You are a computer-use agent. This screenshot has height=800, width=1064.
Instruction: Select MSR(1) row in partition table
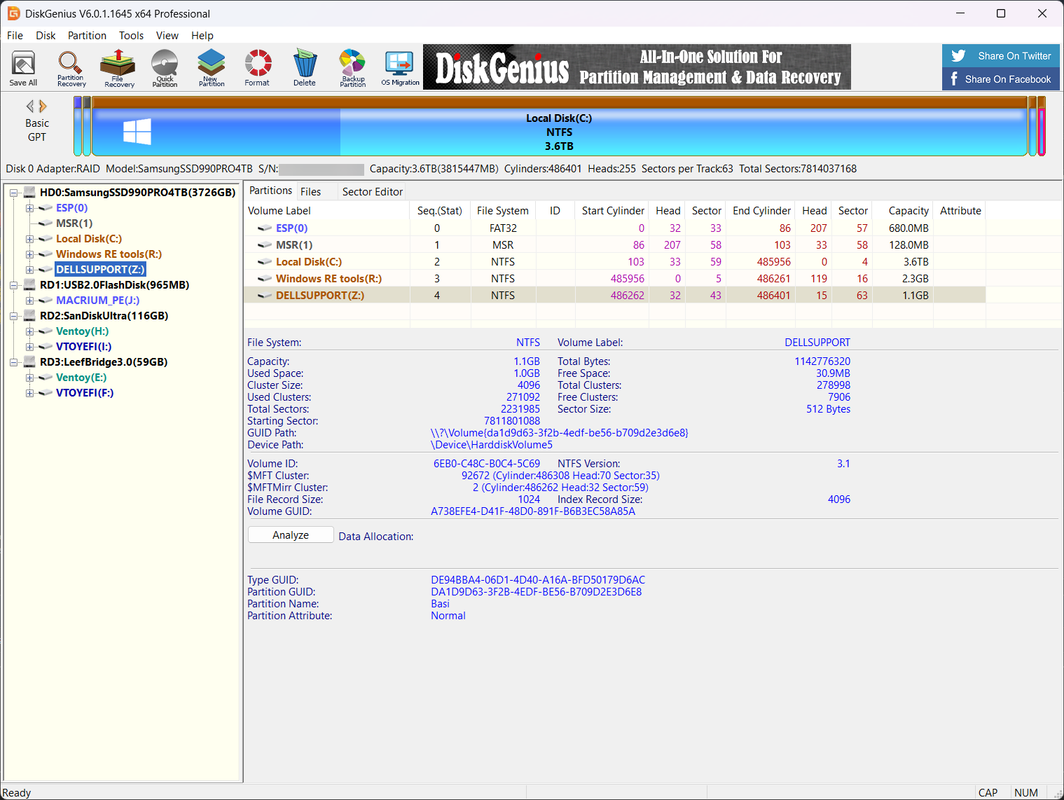pos(614,245)
